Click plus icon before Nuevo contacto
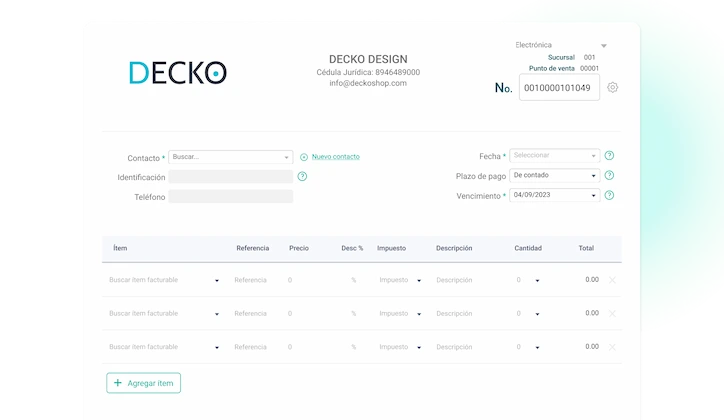 point(304,157)
